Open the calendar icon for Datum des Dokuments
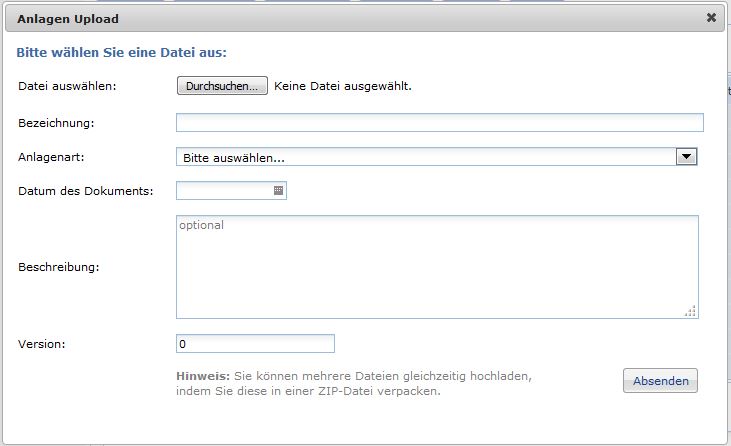This screenshot has width=731, height=446. pos(278,190)
